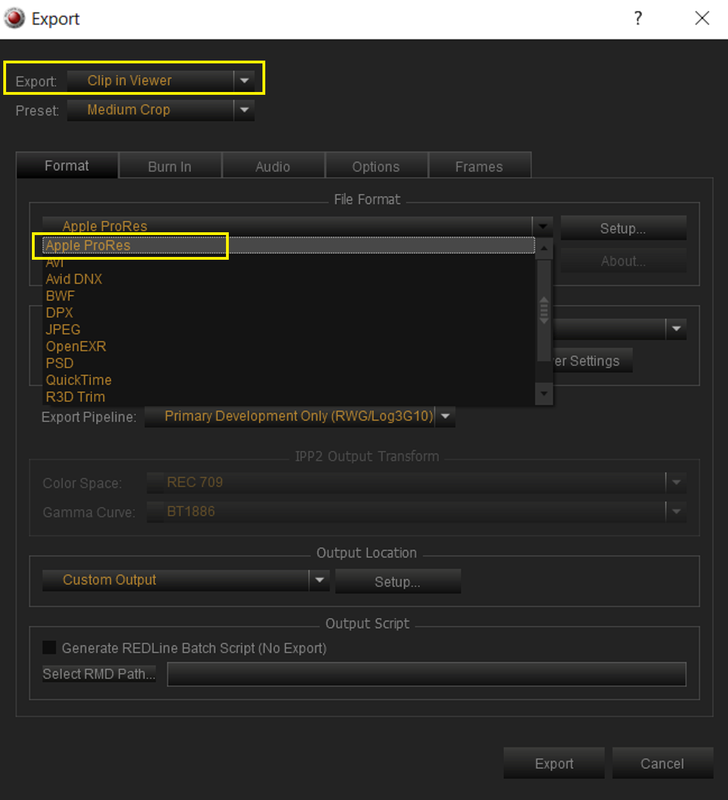This screenshot has width=728, height=800.
Task: Collapse the File Format dropdown arrow
Action: click(x=542, y=226)
